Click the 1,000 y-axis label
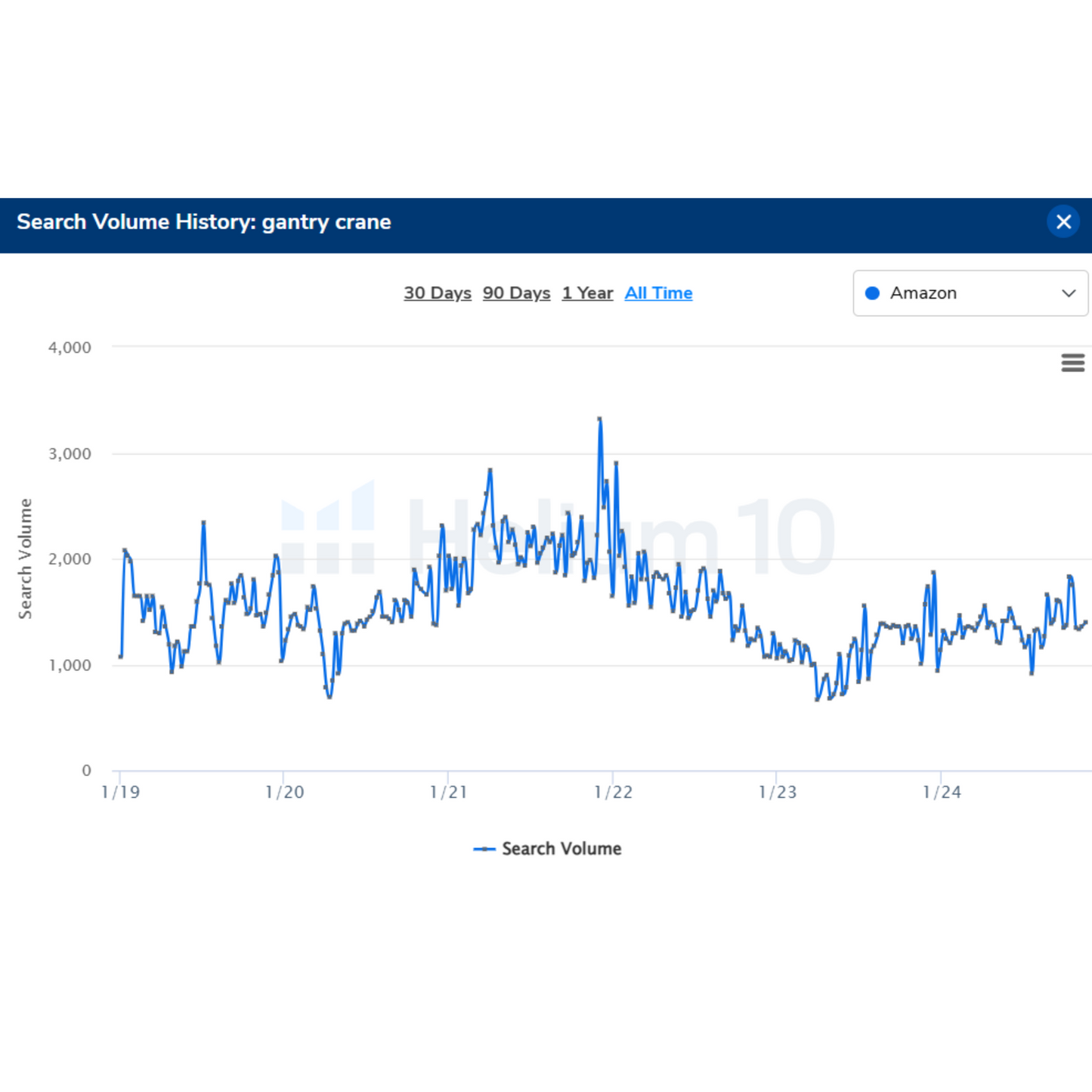This screenshot has width=1092, height=1092. pyautogui.click(x=70, y=665)
